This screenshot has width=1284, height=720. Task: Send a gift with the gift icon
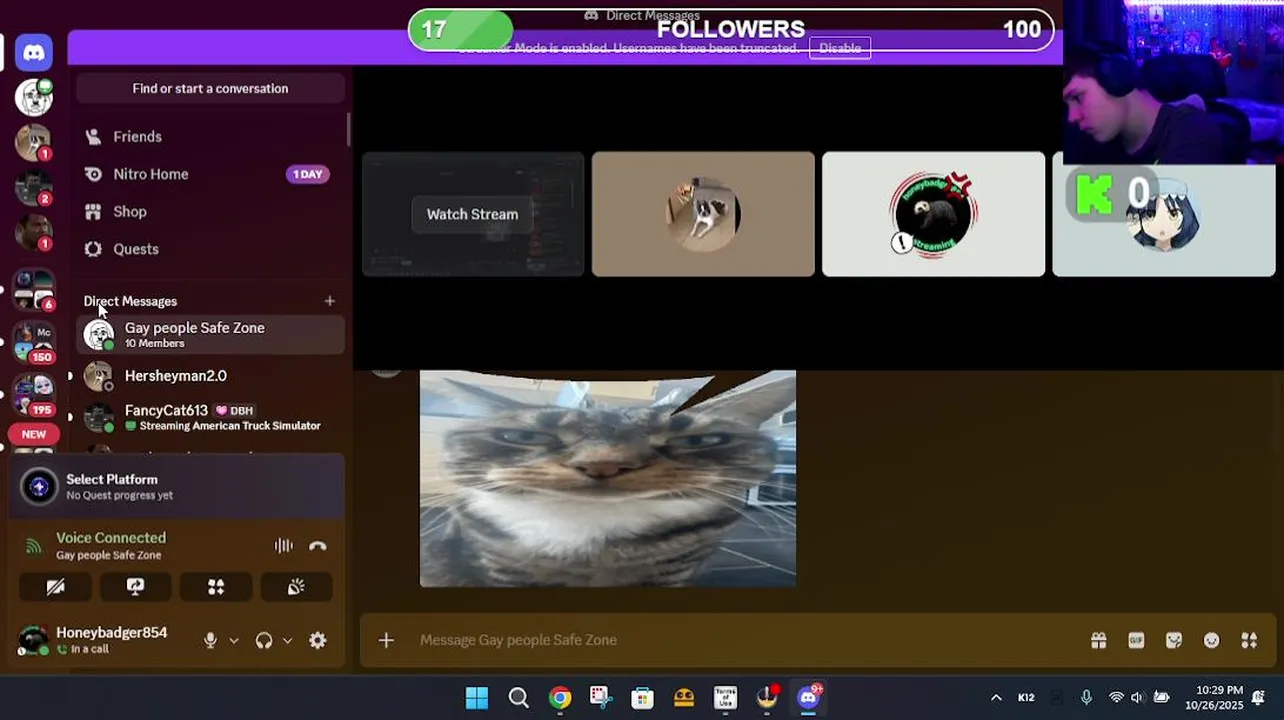click(1099, 640)
